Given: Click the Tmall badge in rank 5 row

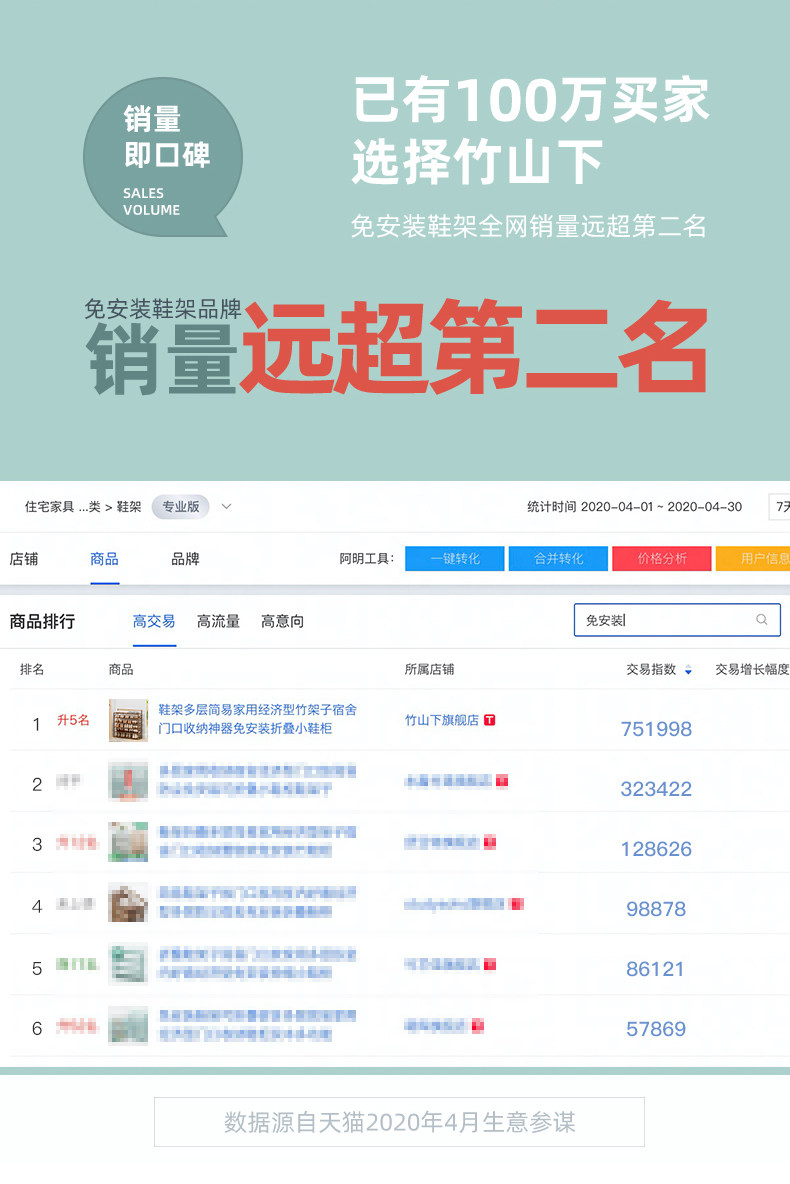Looking at the screenshot, I should (x=489, y=964).
